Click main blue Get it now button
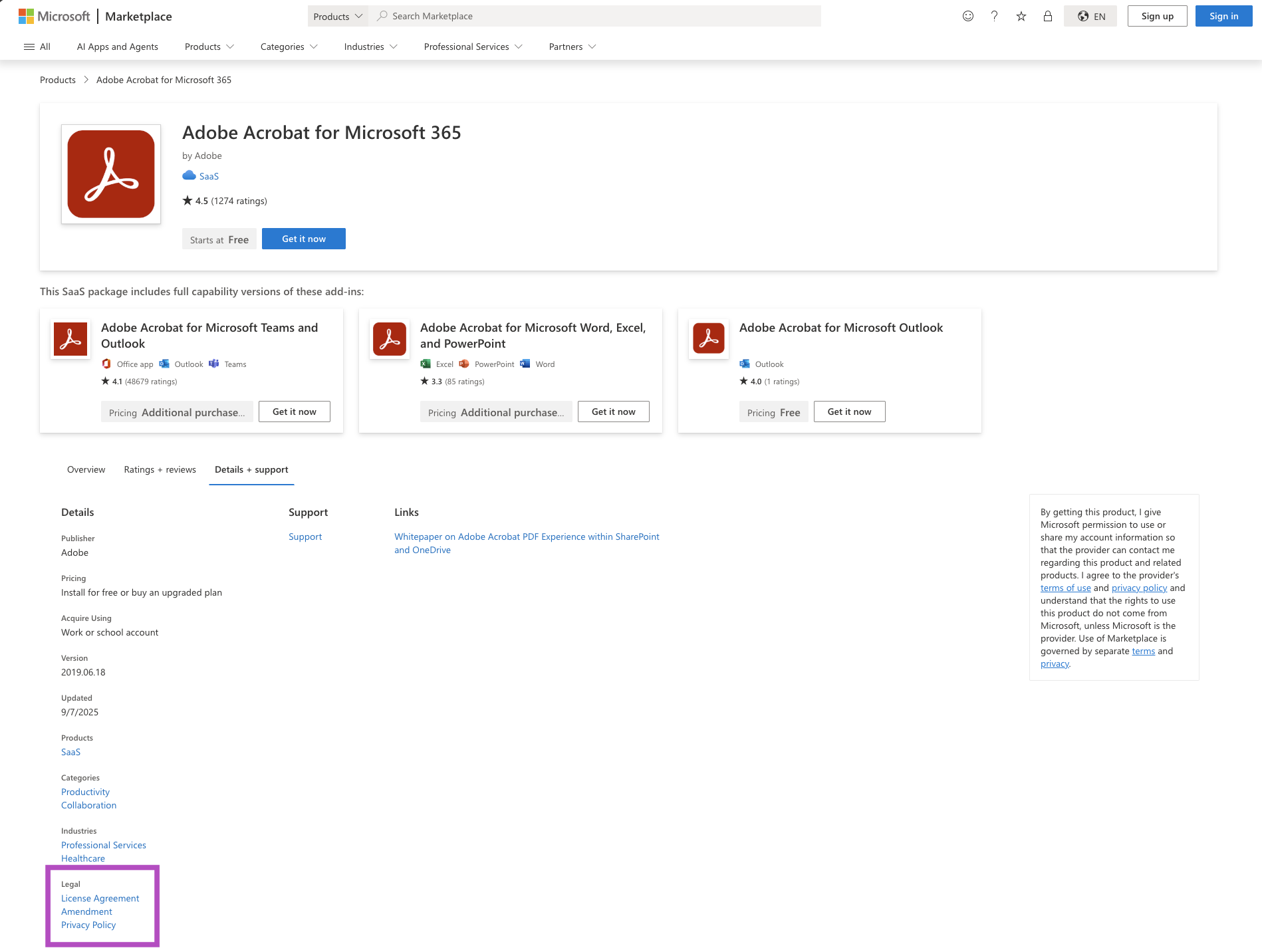The height and width of the screenshot is (952, 1262). (304, 239)
